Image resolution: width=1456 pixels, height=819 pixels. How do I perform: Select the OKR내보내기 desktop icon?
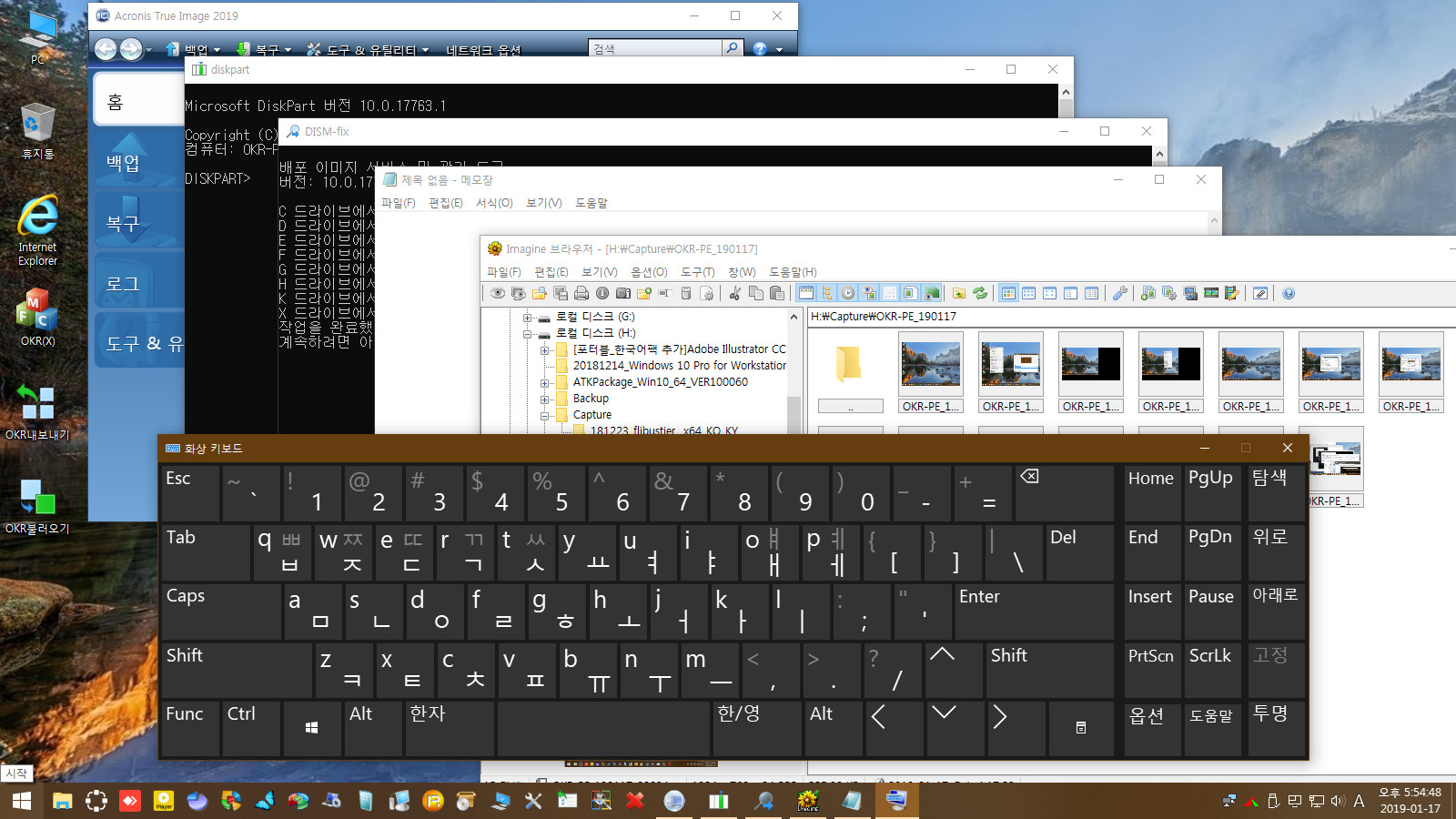pos(37,411)
